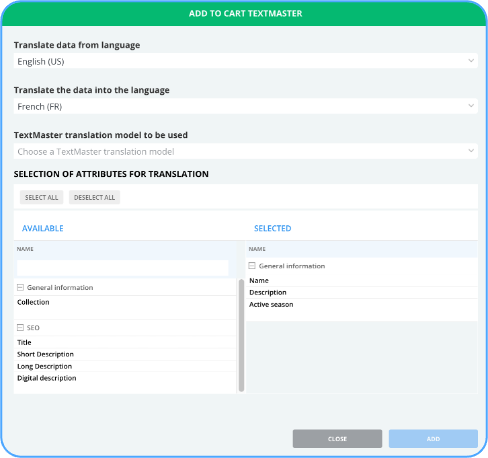Click the Deselect All button
Screen dimensions: 488x458
click(94, 197)
